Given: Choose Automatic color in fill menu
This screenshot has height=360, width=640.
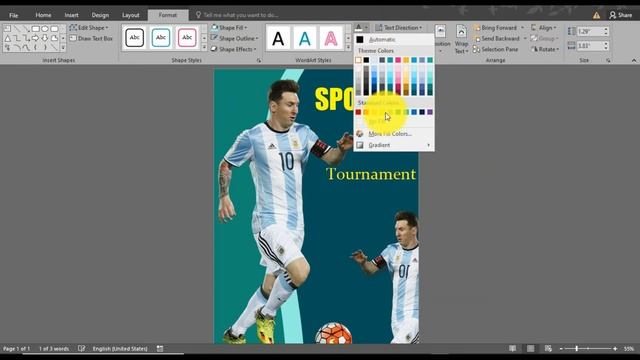Looking at the screenshot, I should tap(393, 40).
